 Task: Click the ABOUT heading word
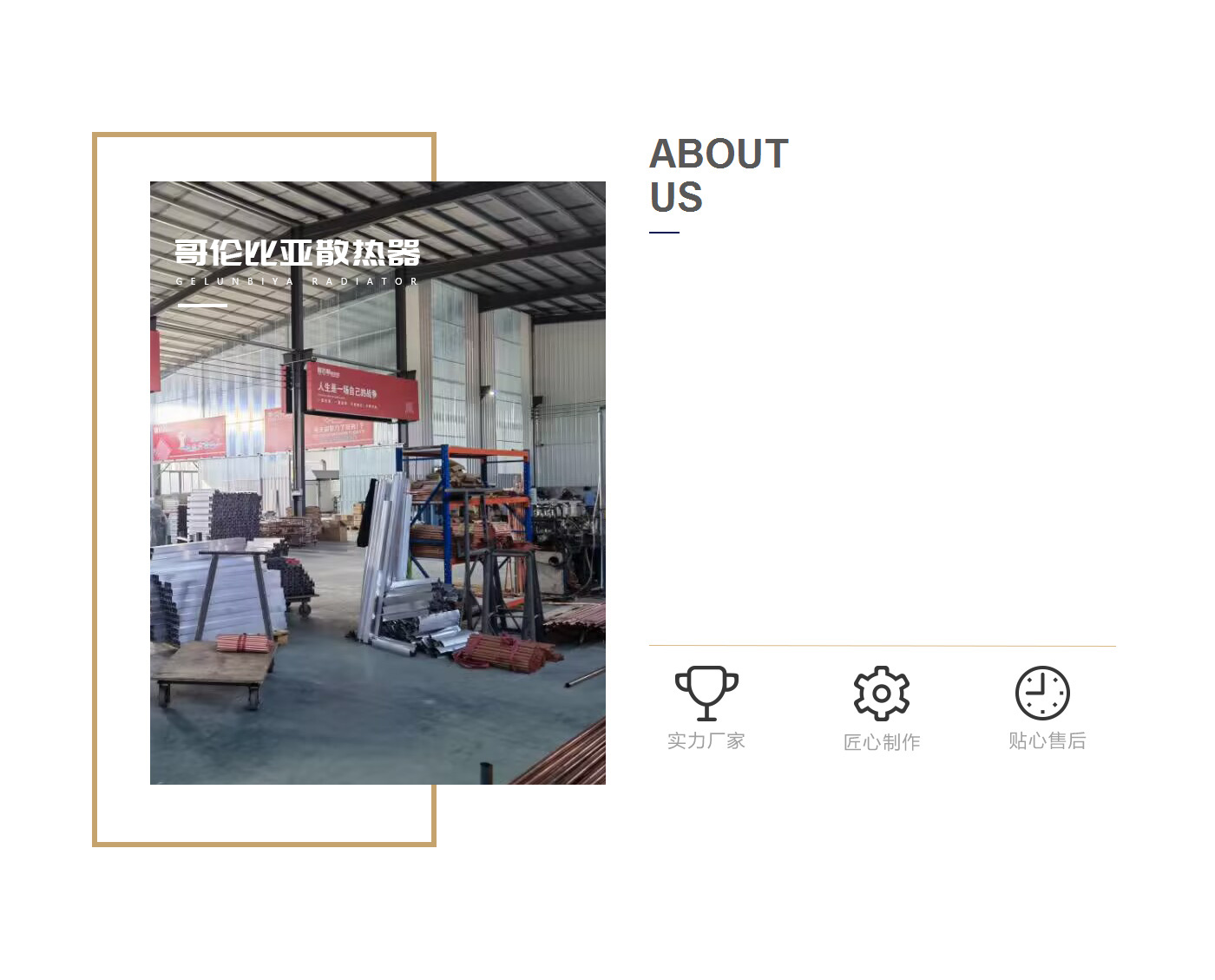[x=719, y=155]
